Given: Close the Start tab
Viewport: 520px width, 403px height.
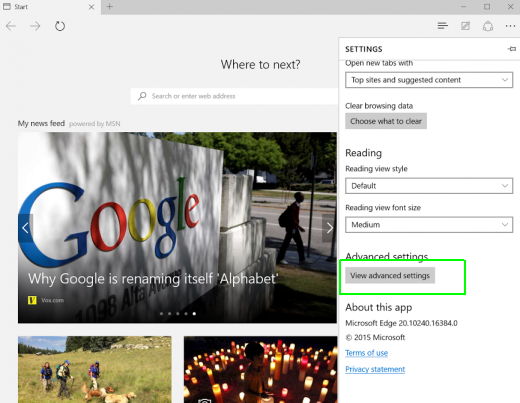Looking at the screenshot, I should [91, 7].
